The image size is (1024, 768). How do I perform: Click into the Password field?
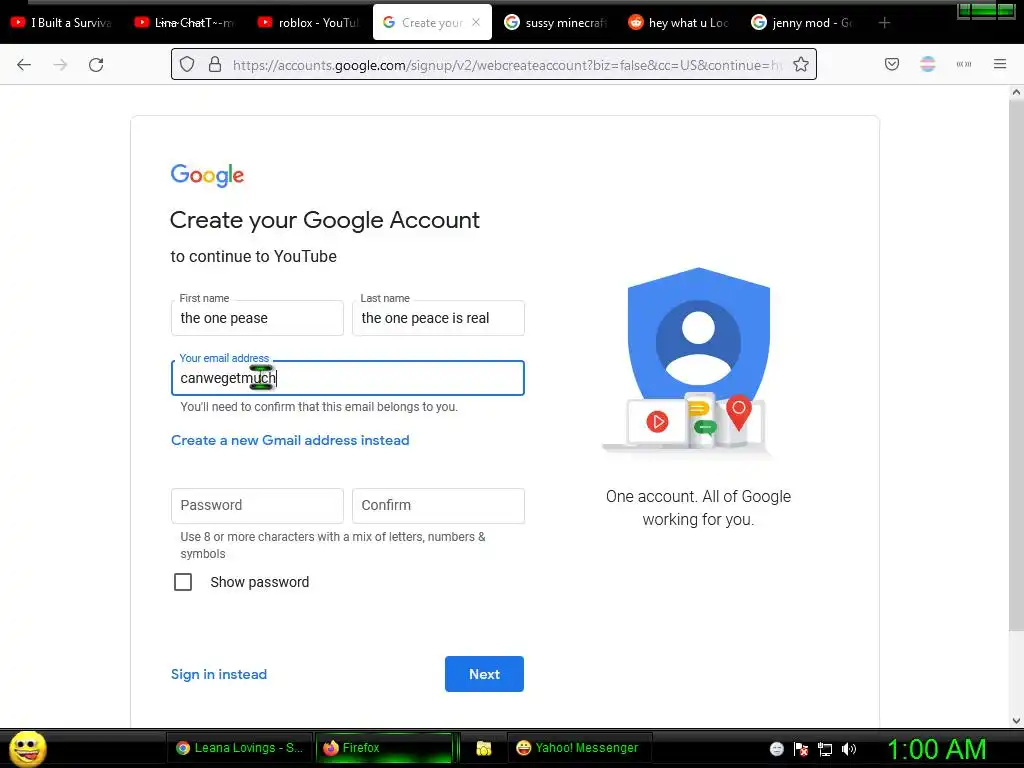click(257, 505)
